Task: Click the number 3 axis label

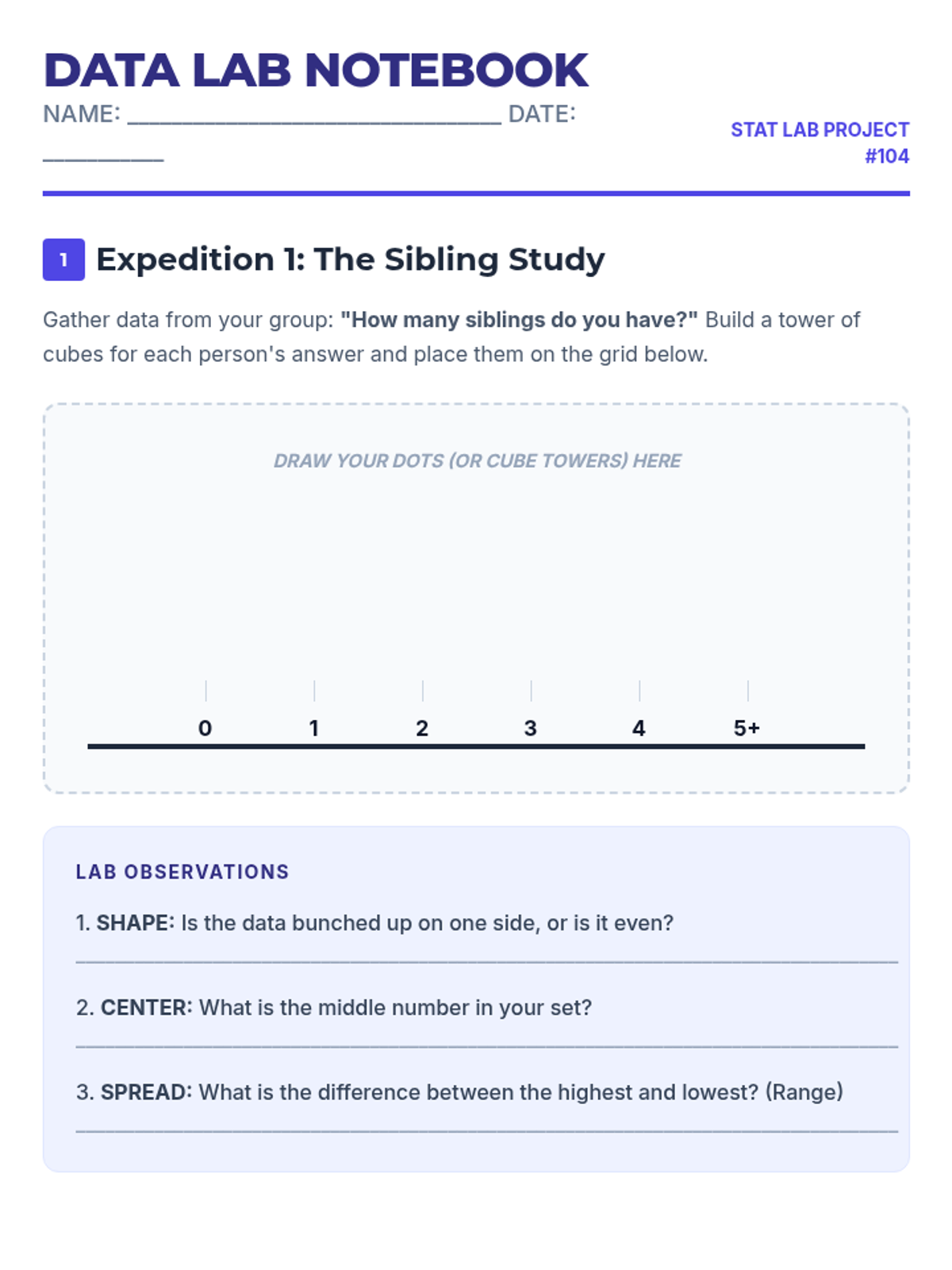Action: click(531, 728)
